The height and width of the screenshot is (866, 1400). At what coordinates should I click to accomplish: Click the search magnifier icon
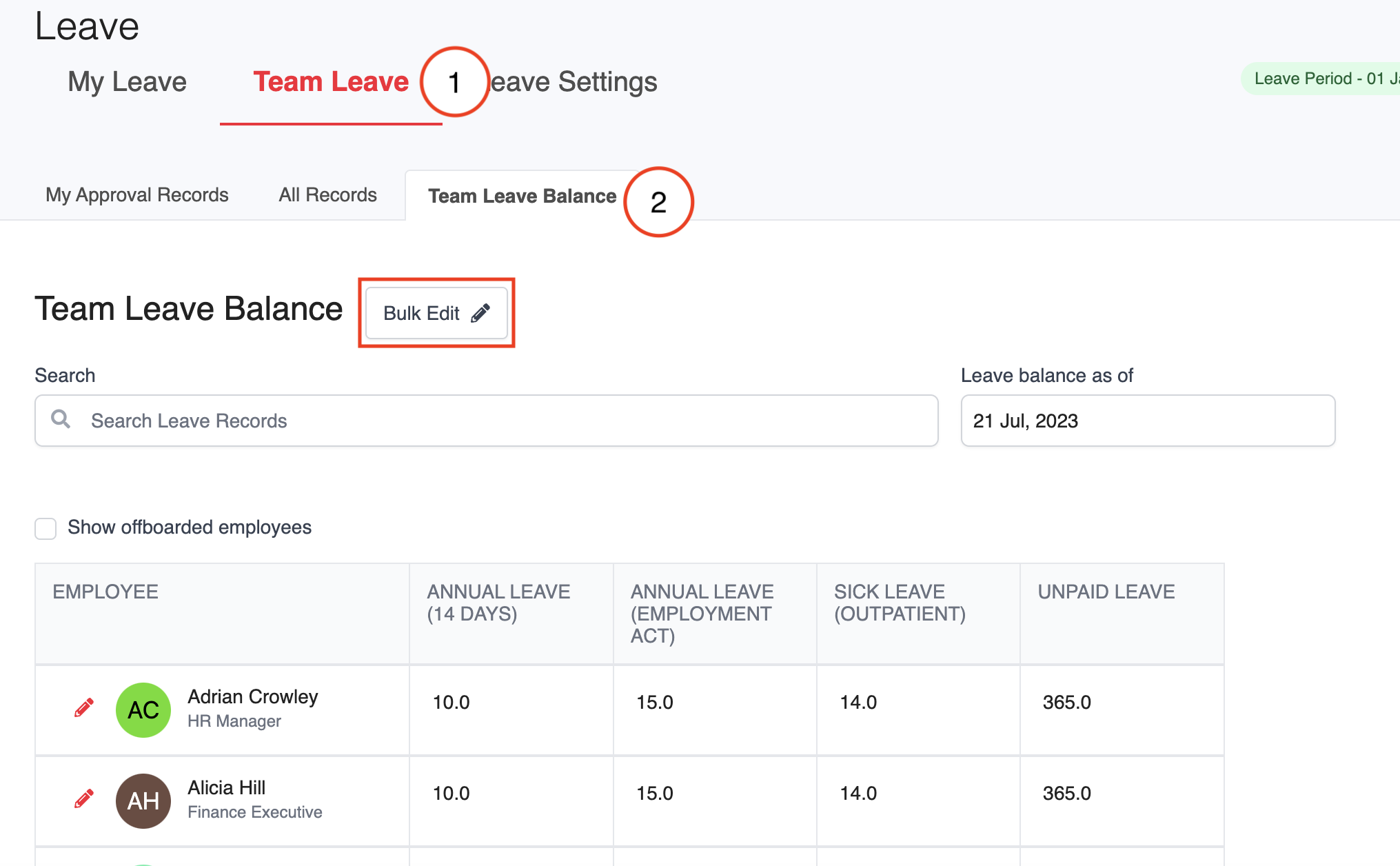[61, 419]
